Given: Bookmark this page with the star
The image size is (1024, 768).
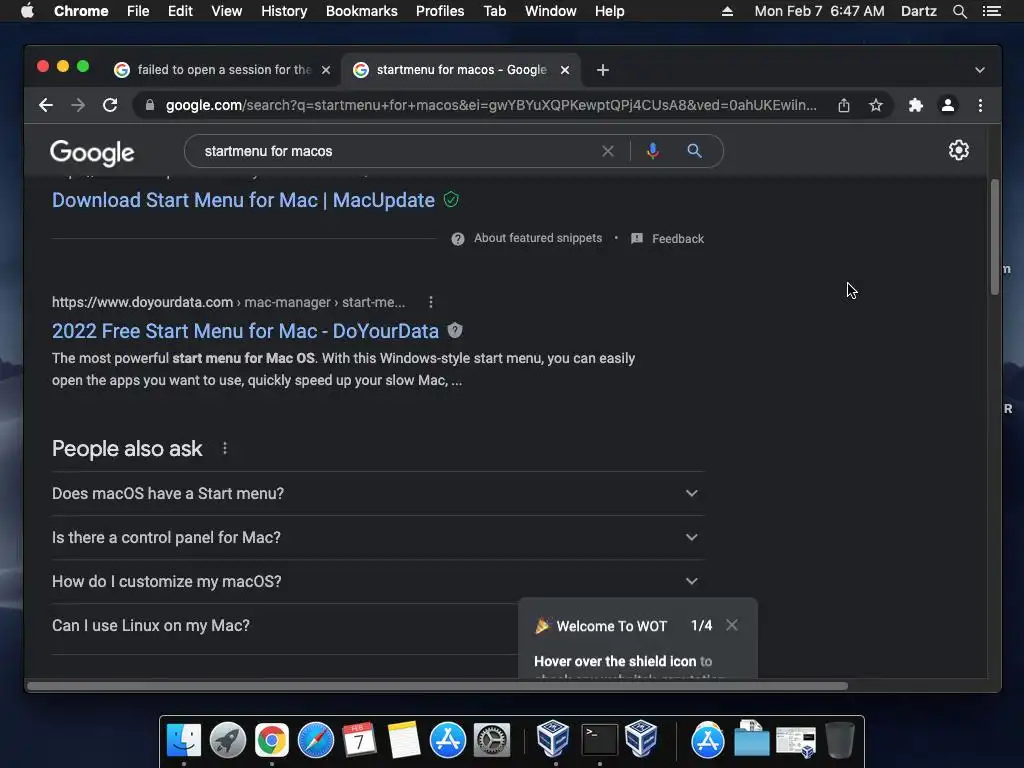Looking at the screenshot, I should [x=876, y=105].
